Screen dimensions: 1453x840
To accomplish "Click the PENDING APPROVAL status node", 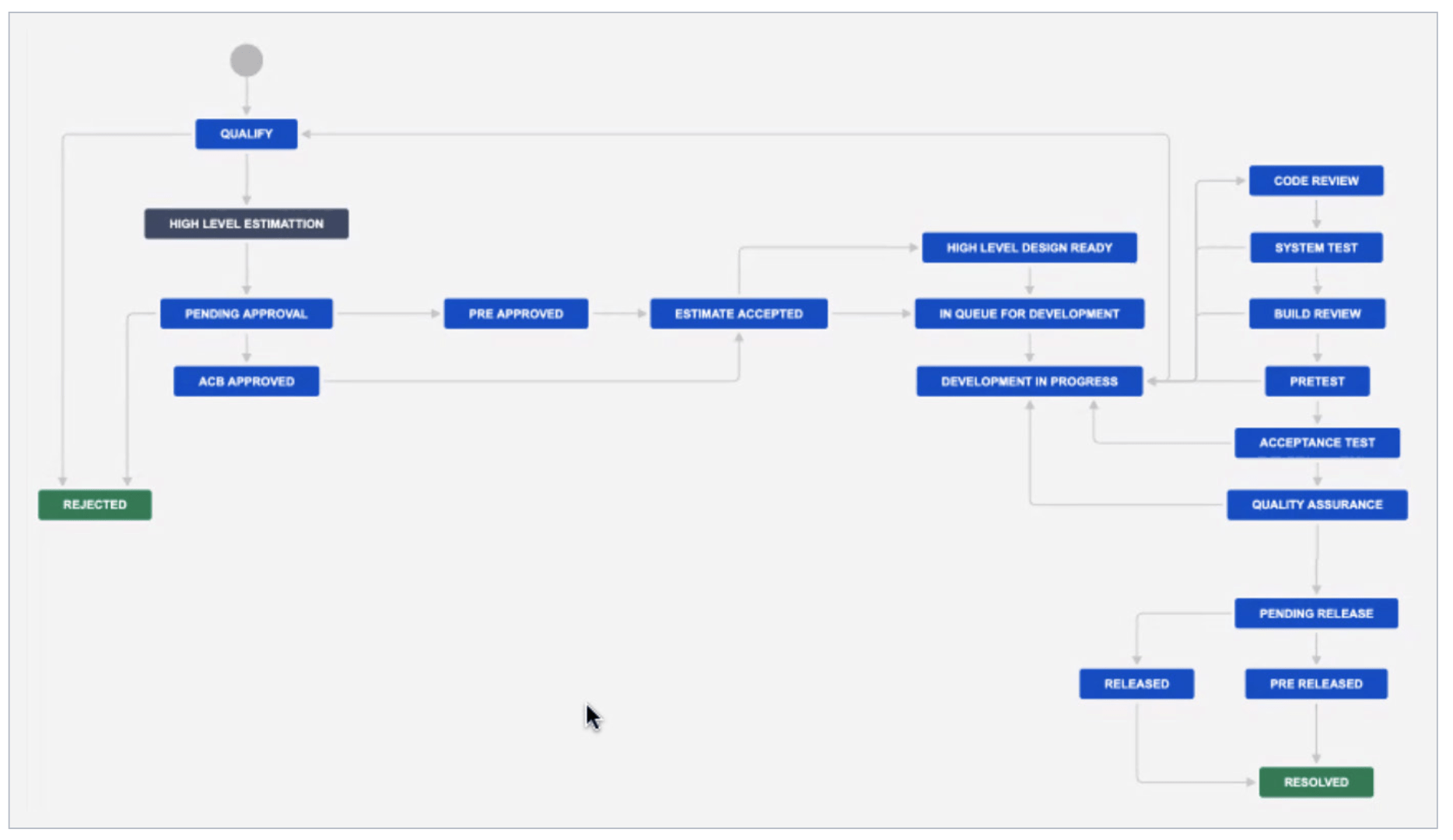I will pyautogui.click(x=246, y=314).
